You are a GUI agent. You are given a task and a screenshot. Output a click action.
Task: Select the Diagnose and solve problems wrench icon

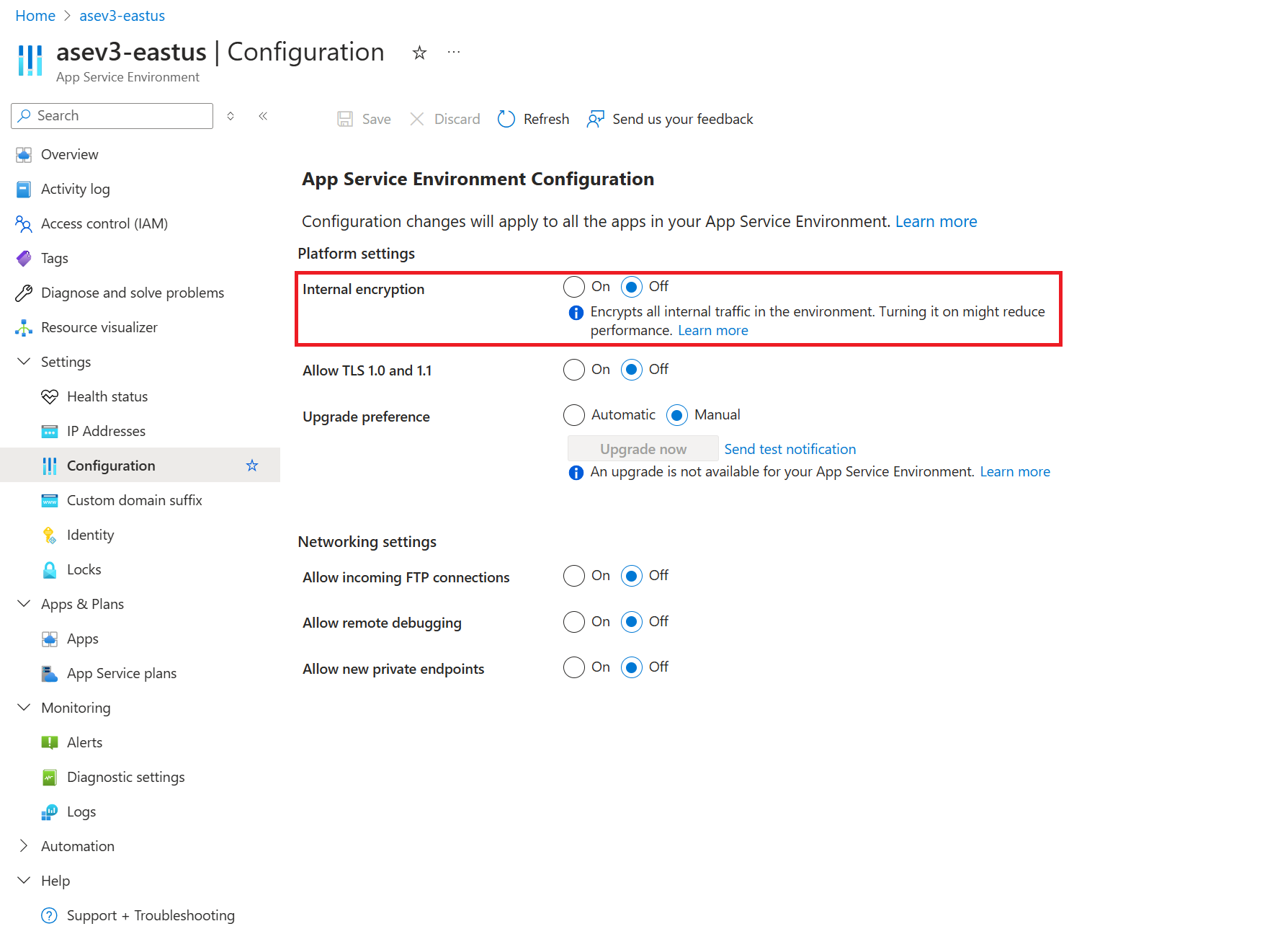(24, 293)
